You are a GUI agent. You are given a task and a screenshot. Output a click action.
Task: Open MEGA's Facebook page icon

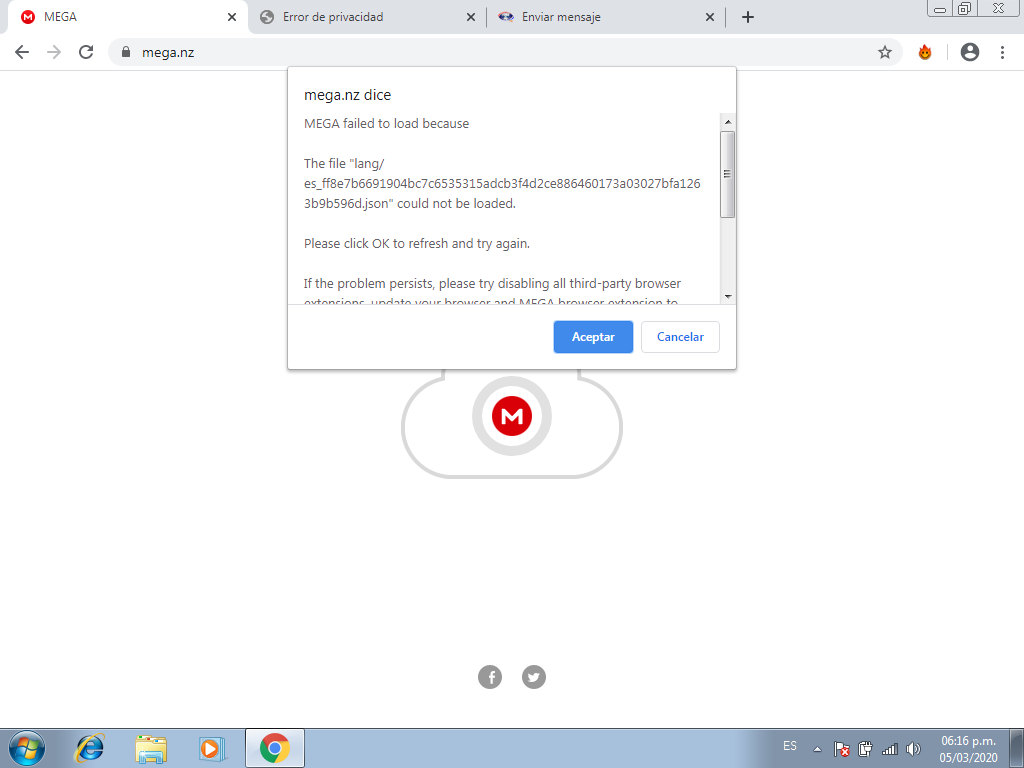click(490, 677)
